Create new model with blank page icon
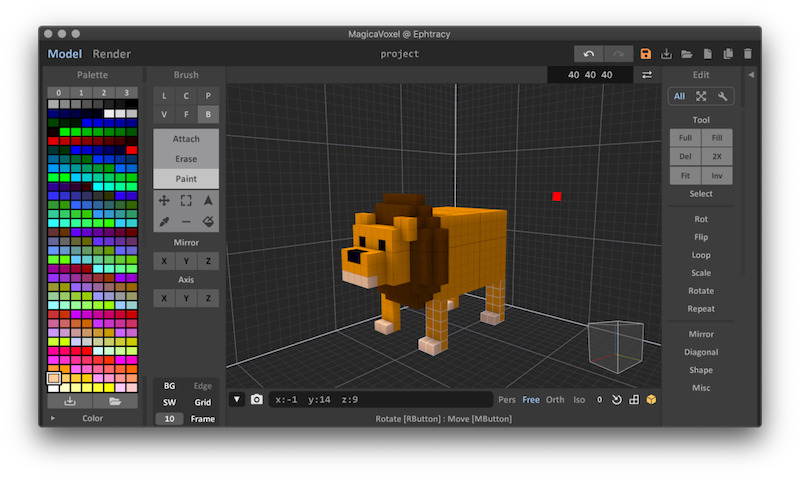This screenshot has height=478, width=800. pos(708,54)
